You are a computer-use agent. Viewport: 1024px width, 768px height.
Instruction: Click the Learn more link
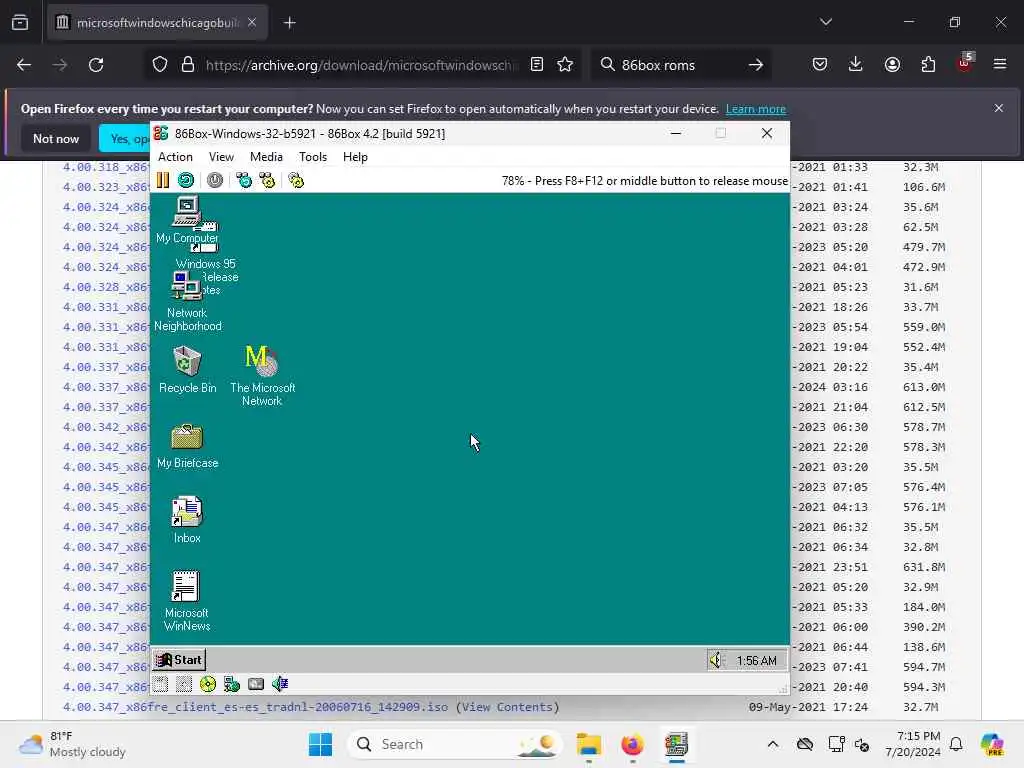756,109
